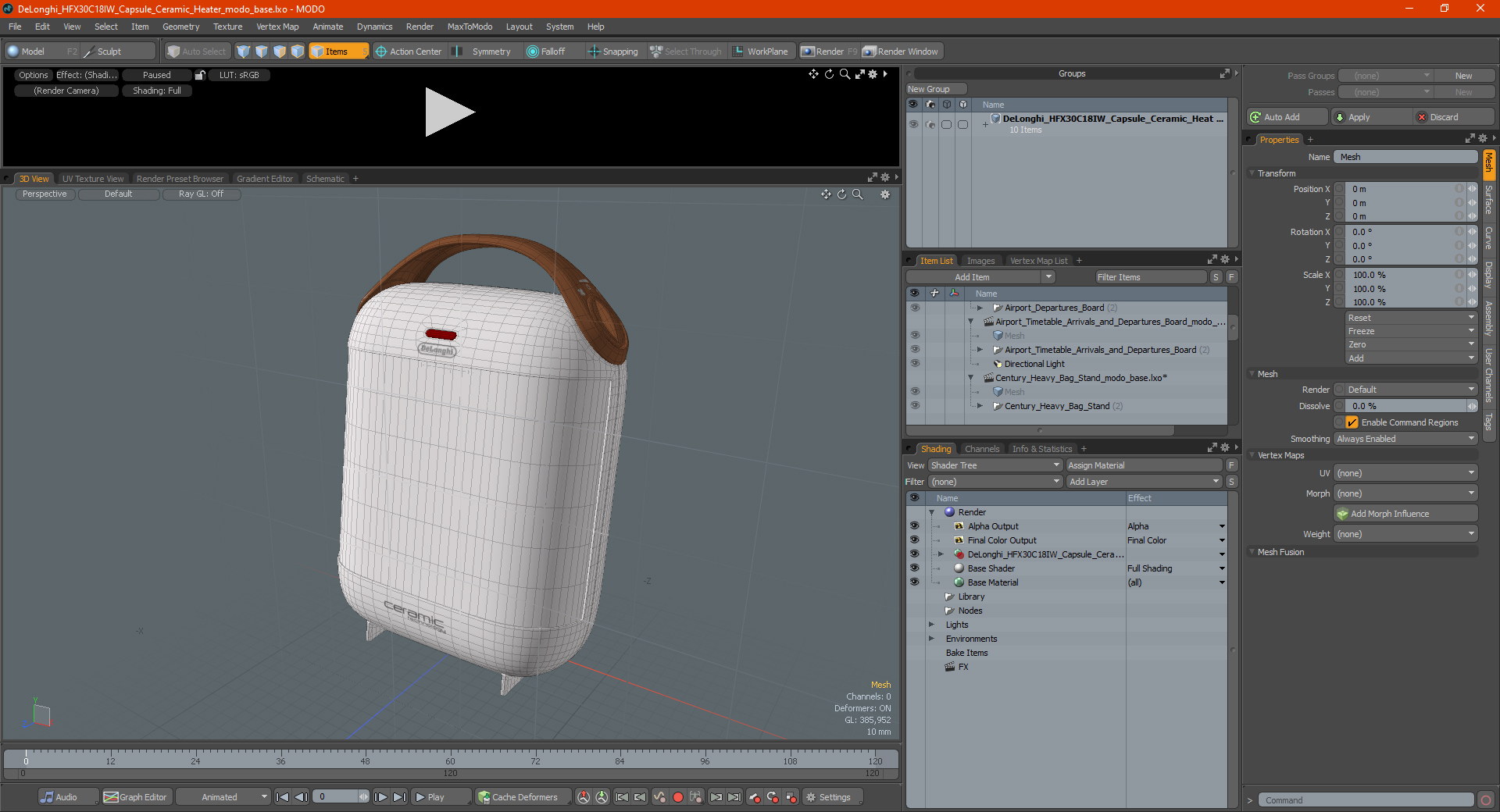Switch to Channels tab

(x=982, y=449)
